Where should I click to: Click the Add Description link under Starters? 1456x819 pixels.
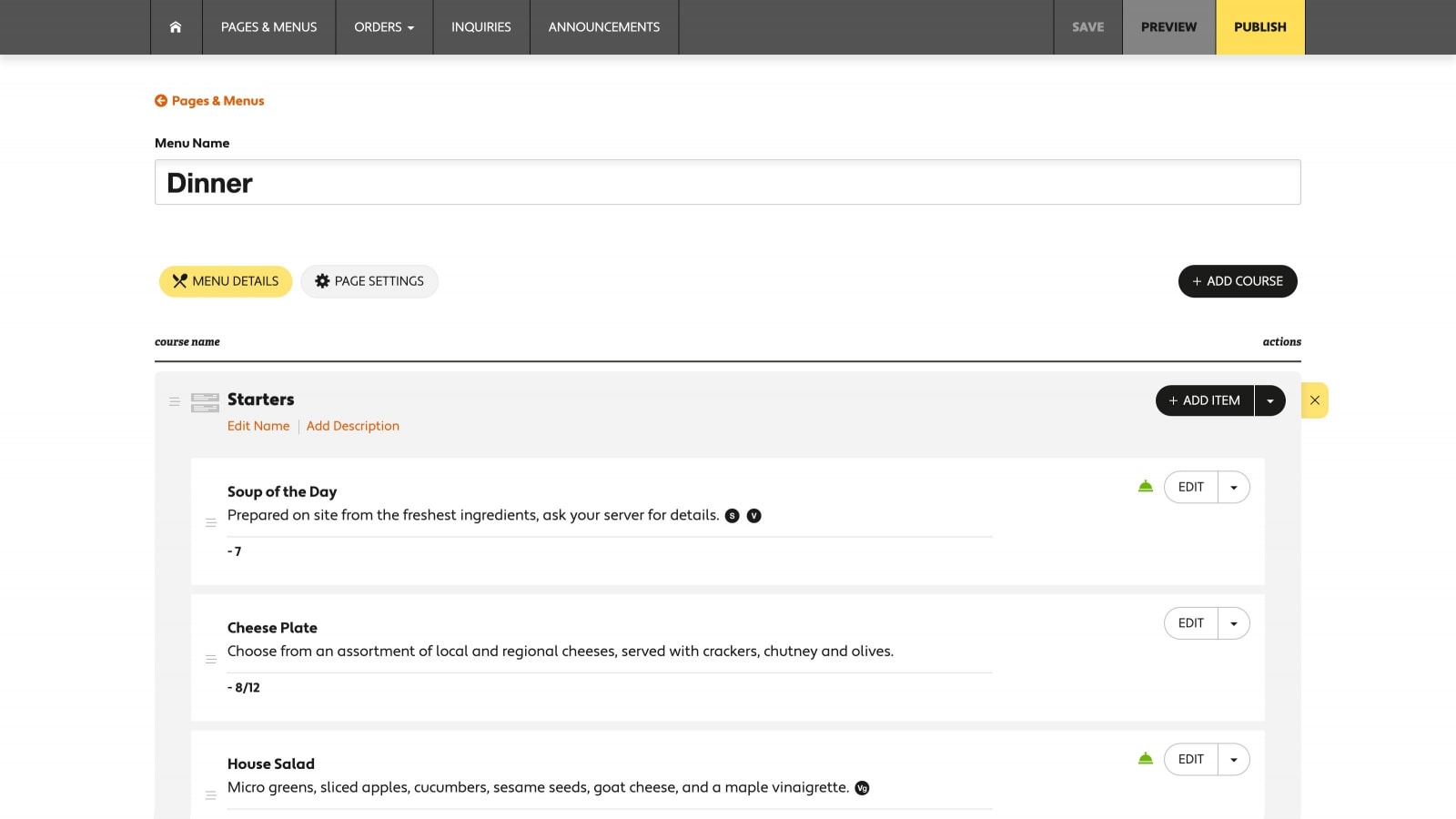pyautogui.click(x=353, y=426)
